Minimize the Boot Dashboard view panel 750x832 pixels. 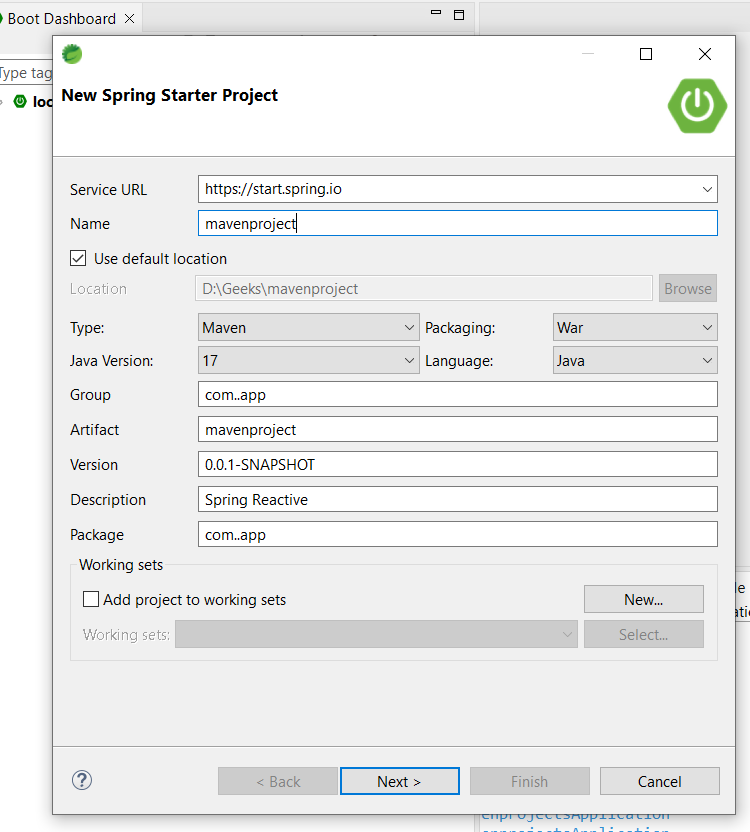pyautogui.click(x=436, y=14)
